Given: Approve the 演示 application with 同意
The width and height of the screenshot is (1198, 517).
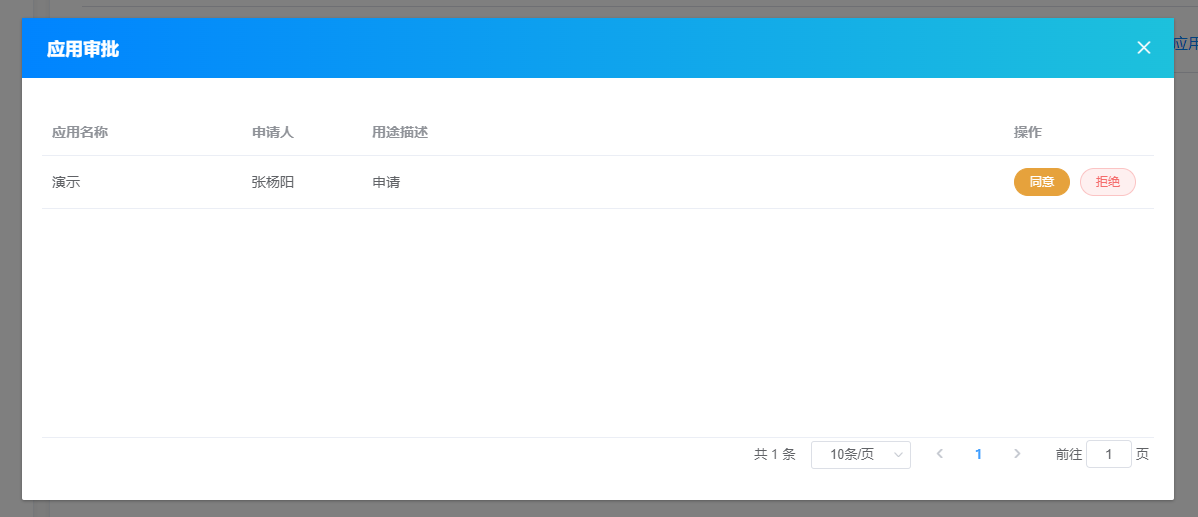Looking at the screenshot, I should tap(1041, 182).
